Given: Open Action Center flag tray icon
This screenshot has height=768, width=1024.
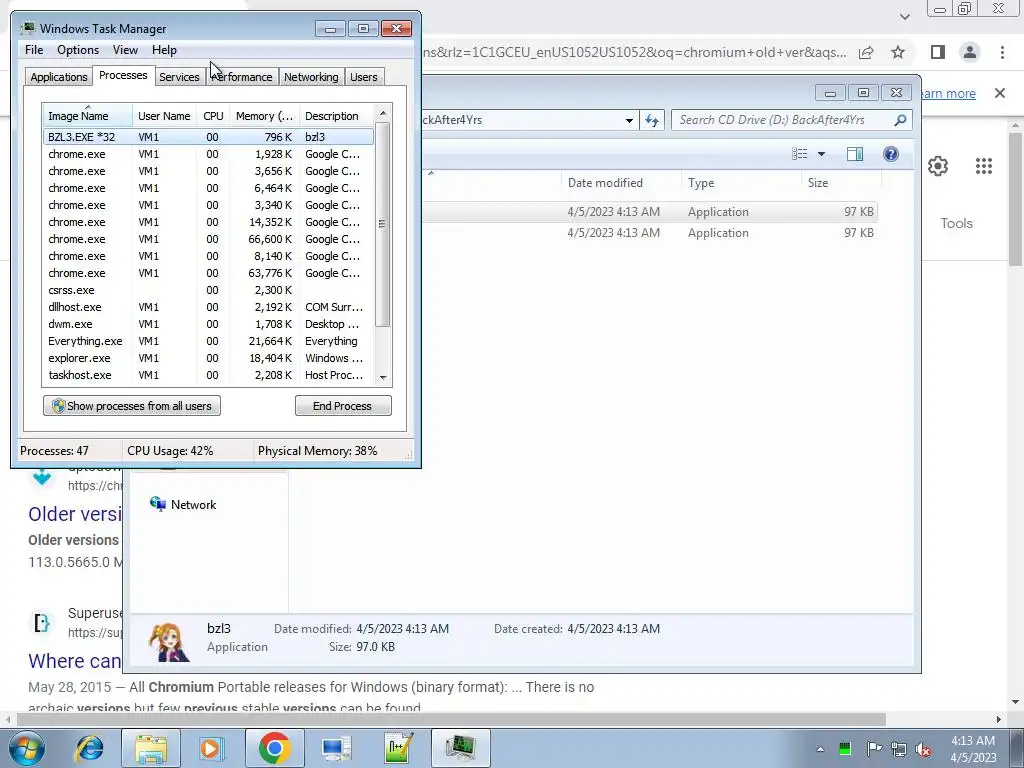Looking at the screenshot, I should [874, 748].
